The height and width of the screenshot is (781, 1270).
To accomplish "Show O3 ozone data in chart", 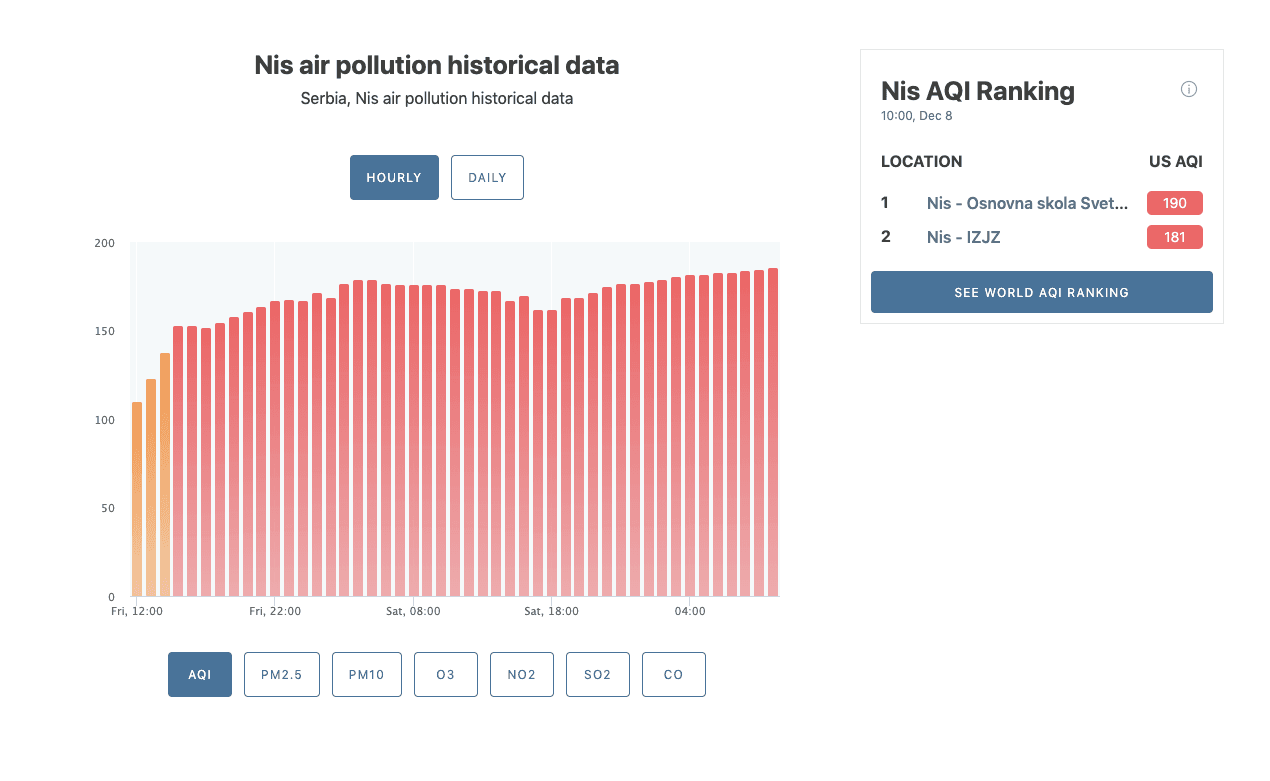I will 446,674.
